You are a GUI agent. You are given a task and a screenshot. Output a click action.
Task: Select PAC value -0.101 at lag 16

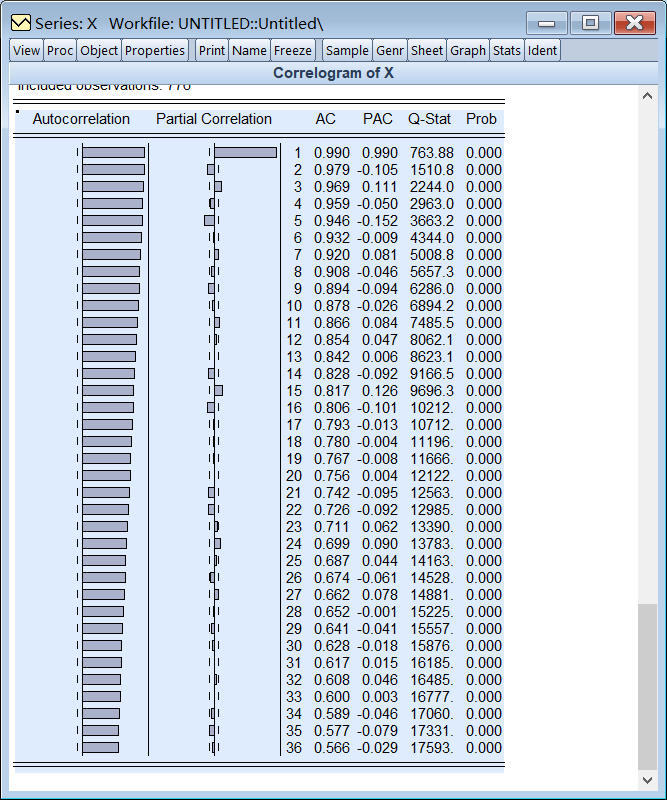[x=377, y=408]
